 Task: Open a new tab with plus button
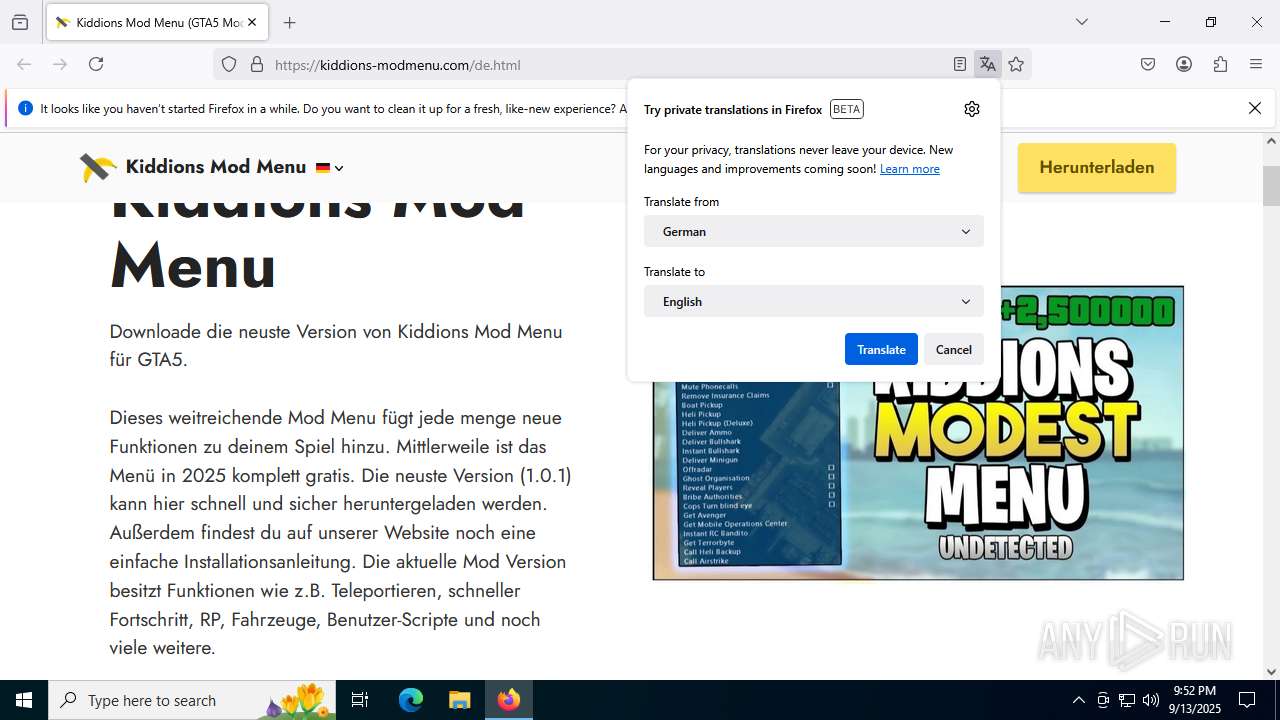click(290, 22)
